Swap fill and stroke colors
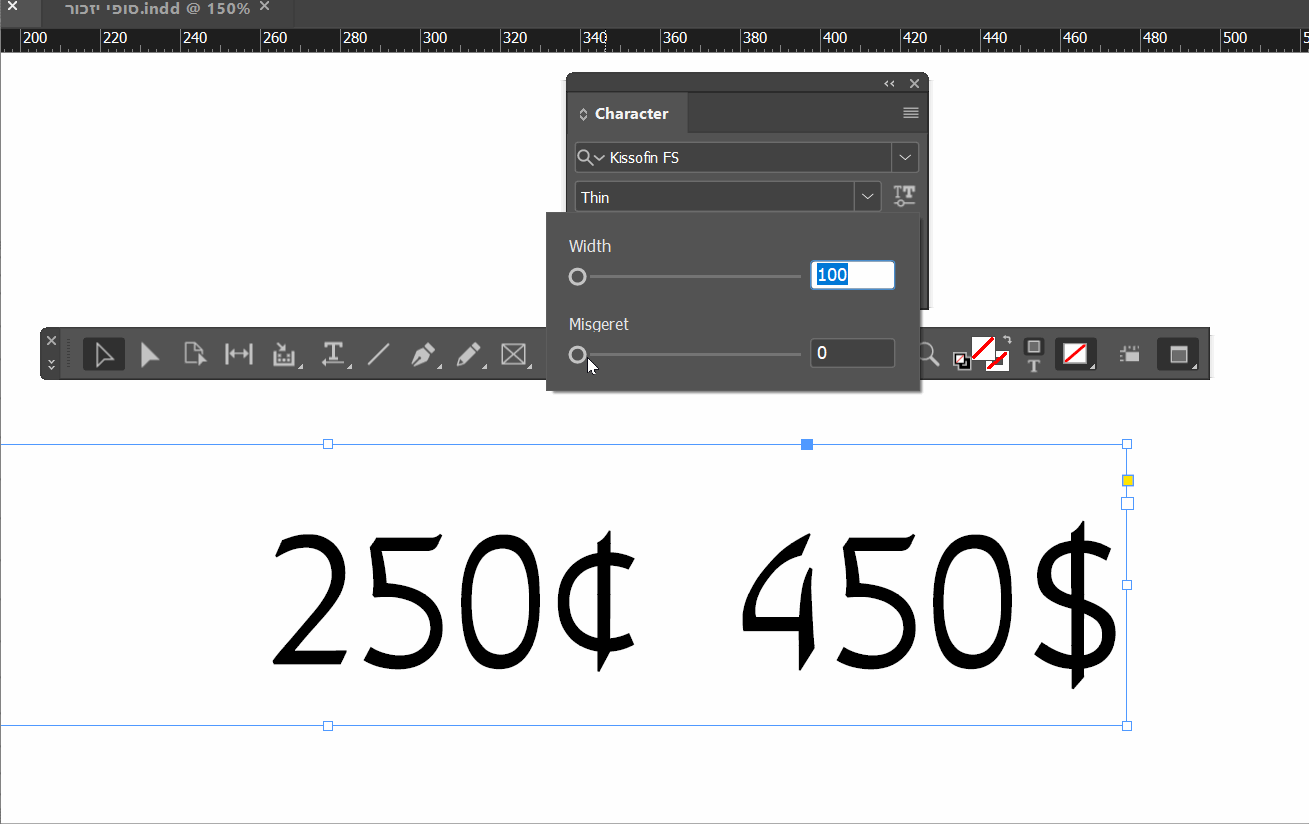Image resolution: width=1309 pixels, height=824 pixels. click(x=1006, y=341)
